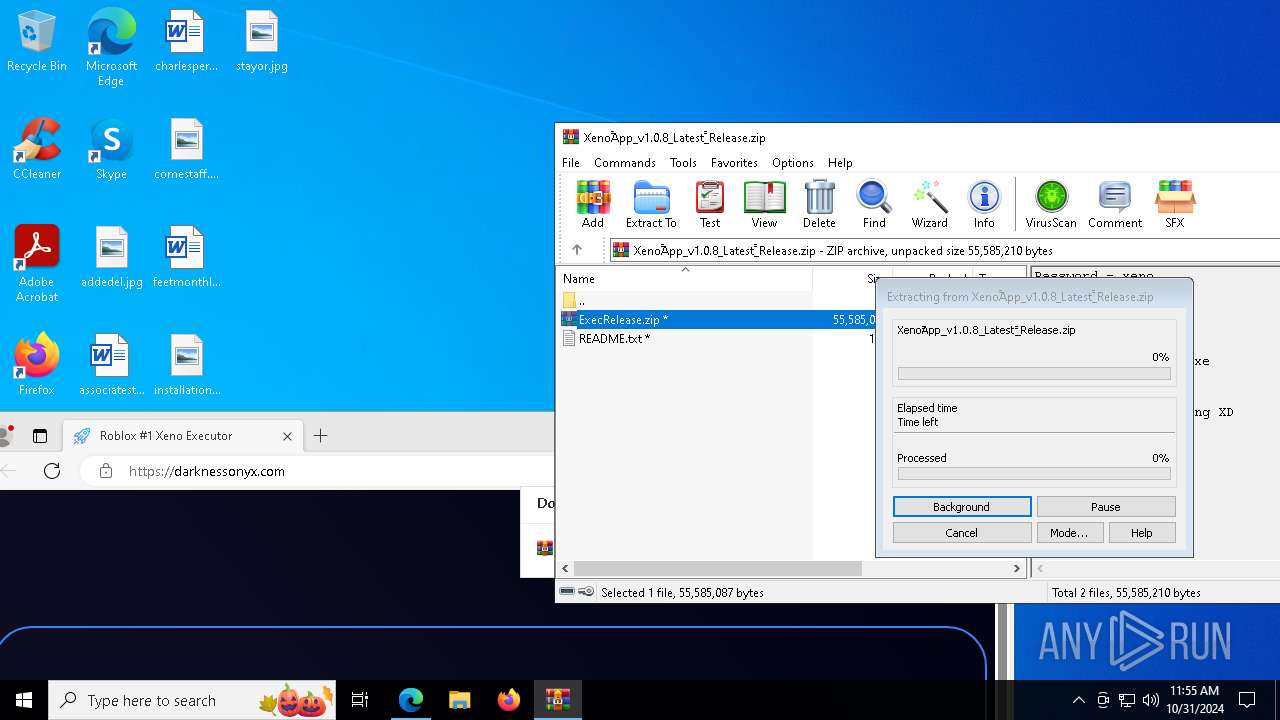Start VirusScan on the archive
The image size is (1280, 720).
[1051, 204]
